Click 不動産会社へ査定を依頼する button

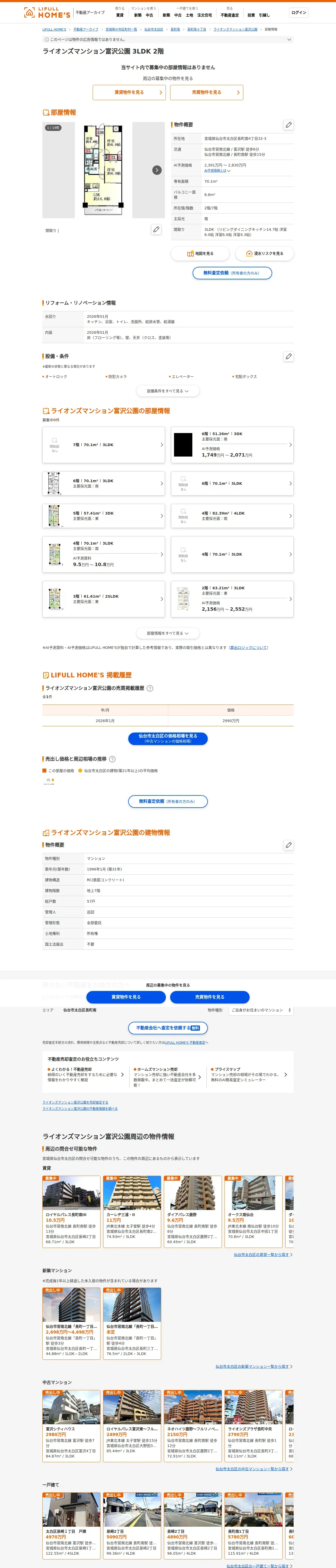pyautogui.click(x=168, y=1028)
